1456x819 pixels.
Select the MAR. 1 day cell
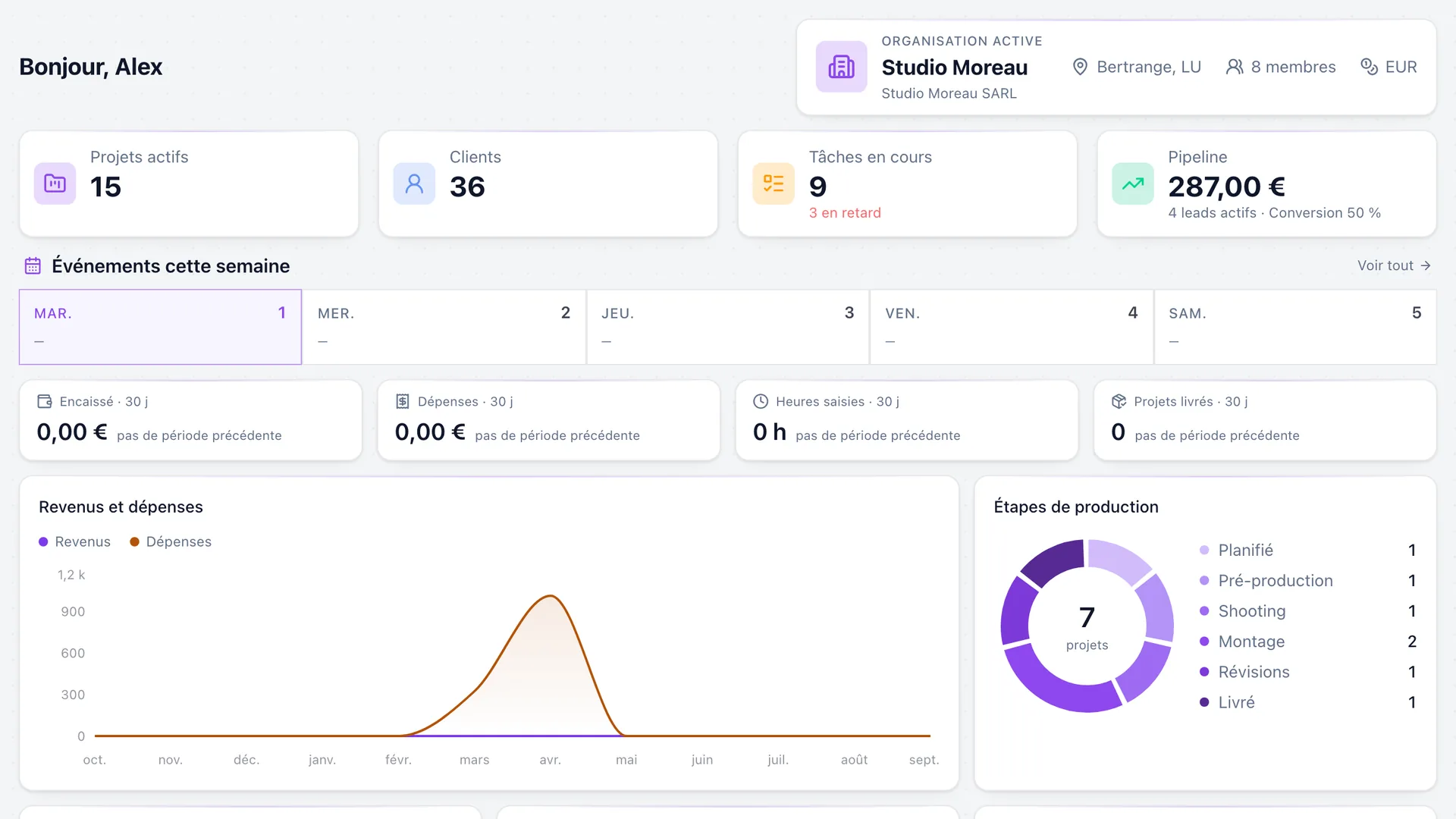[160, 327]
